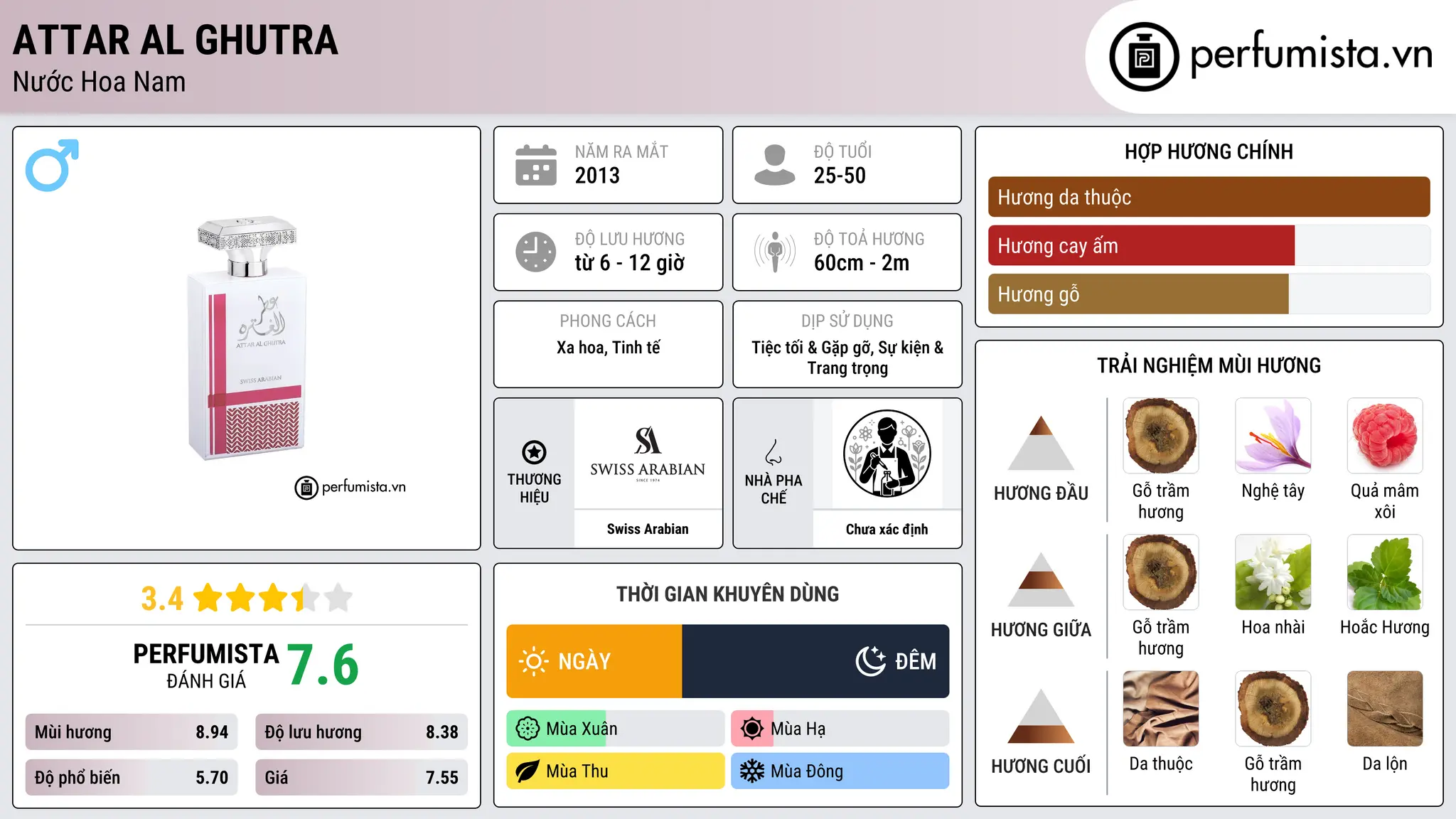
Task: Click the top notes pyramid icon
Action: coord(1042,443)
